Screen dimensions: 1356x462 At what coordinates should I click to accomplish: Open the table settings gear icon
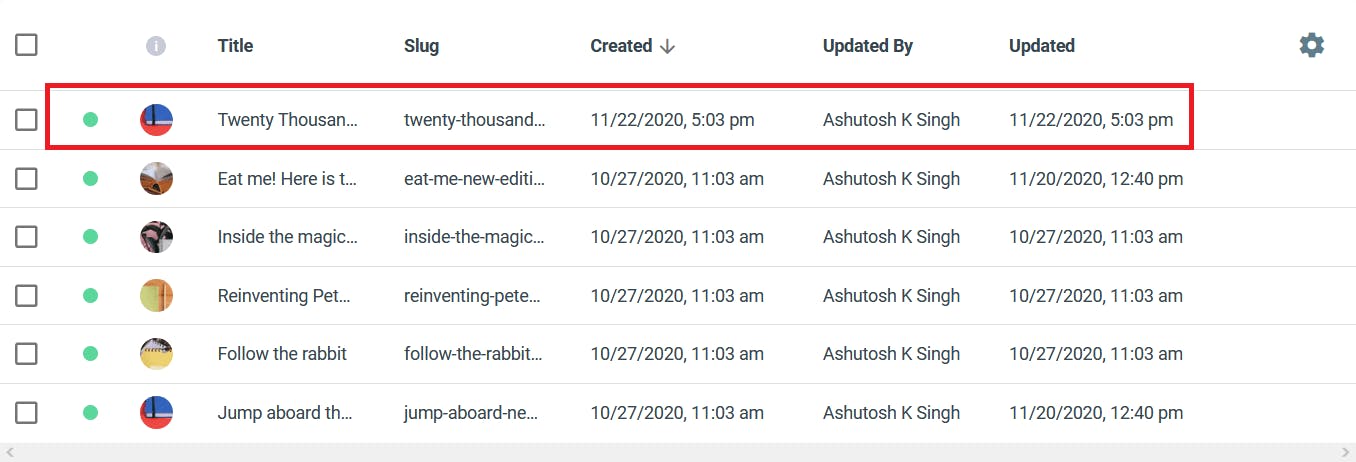click(1311, 45)
